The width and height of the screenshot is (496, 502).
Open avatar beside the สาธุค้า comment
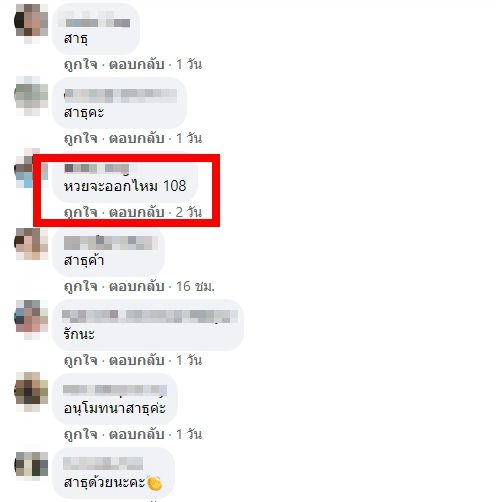coord(32,244)
